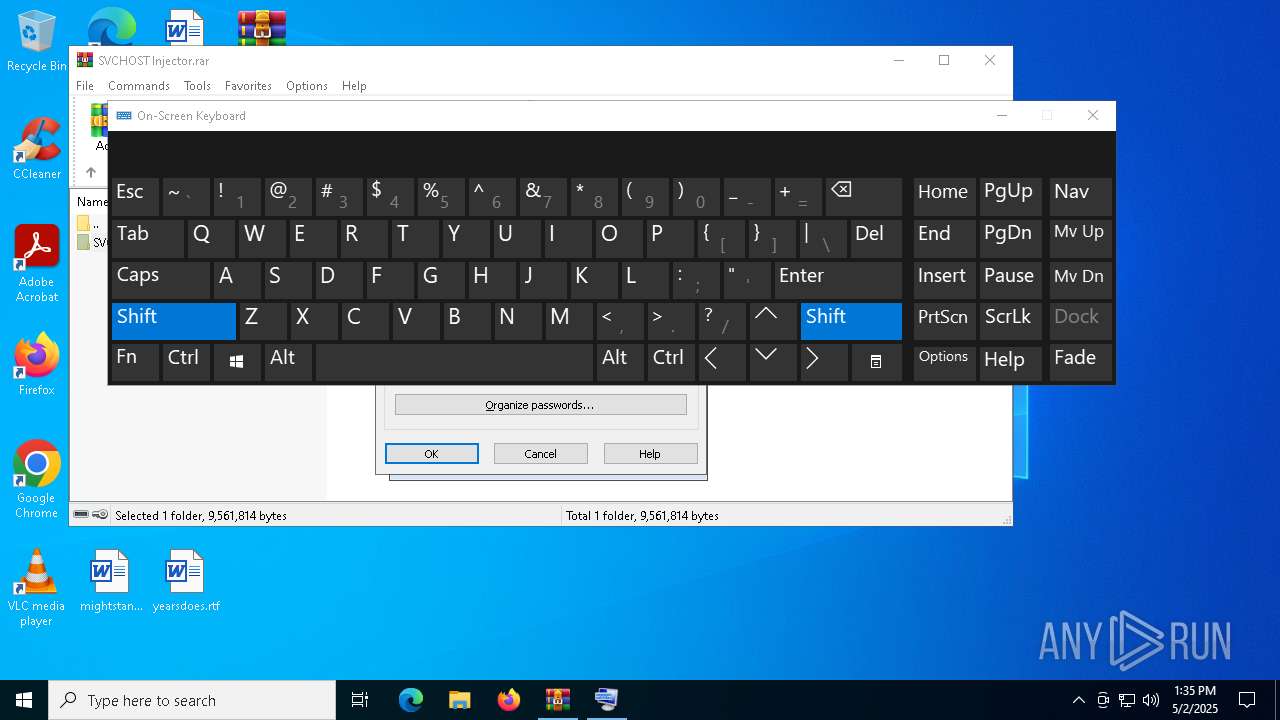Toggle the Caps lock key
Screen dimensions: 1280x720
coord(161,280)
